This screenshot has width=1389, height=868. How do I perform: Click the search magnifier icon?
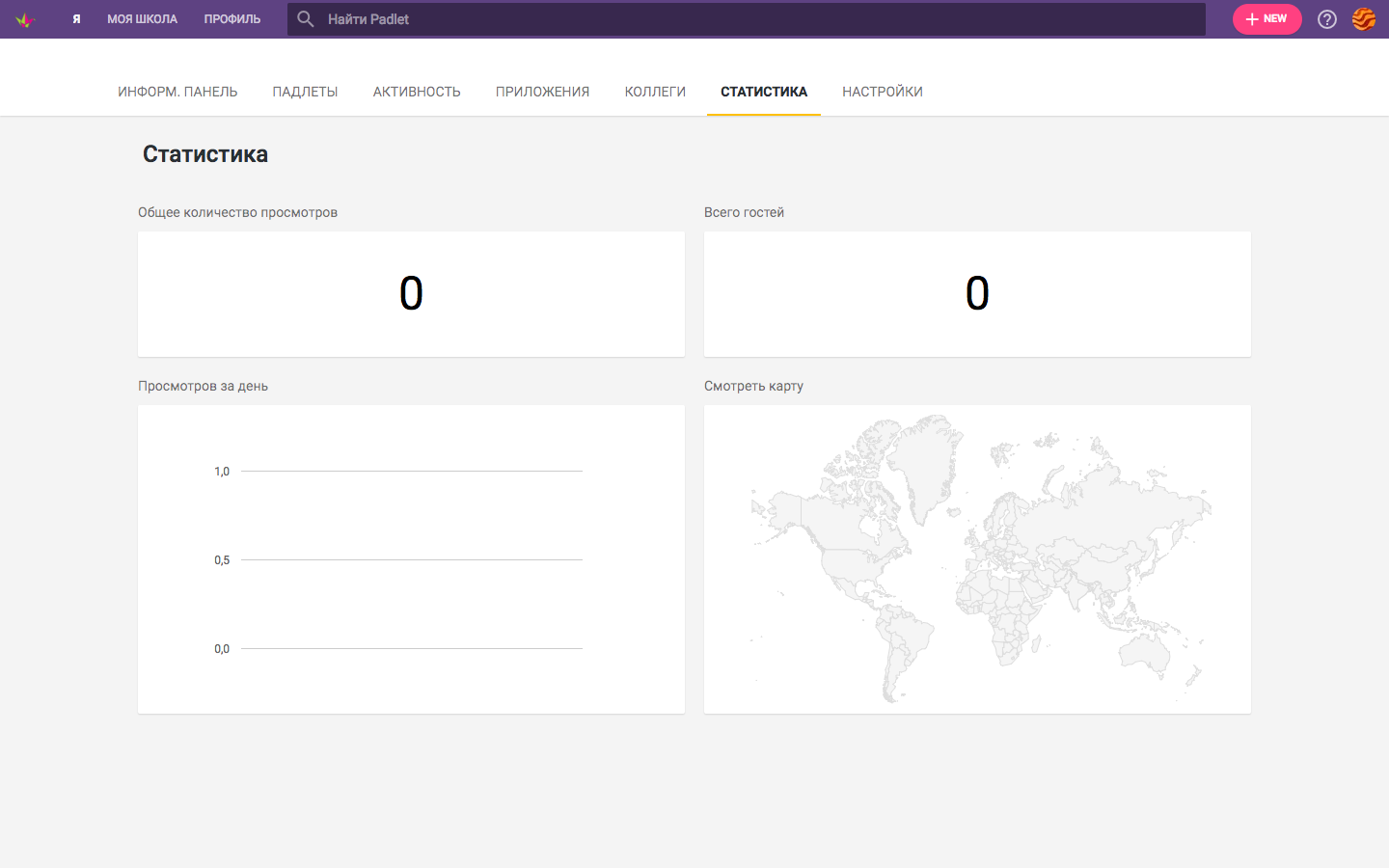tap(306, 18)
